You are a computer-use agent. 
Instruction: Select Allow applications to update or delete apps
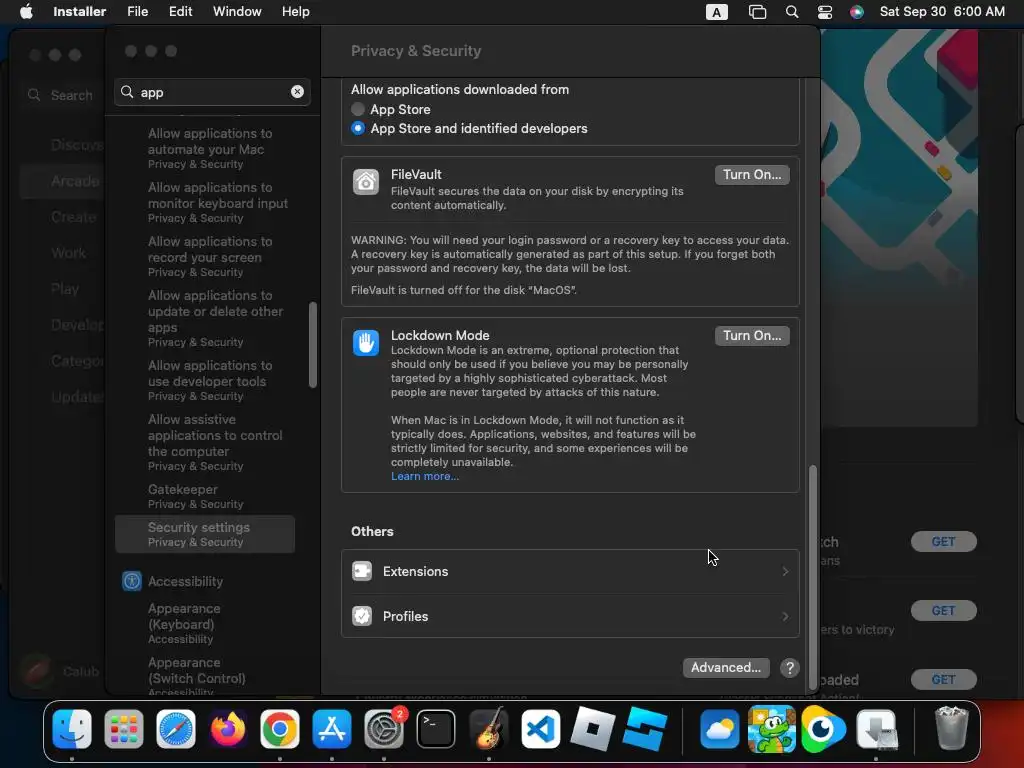point(206,318)
